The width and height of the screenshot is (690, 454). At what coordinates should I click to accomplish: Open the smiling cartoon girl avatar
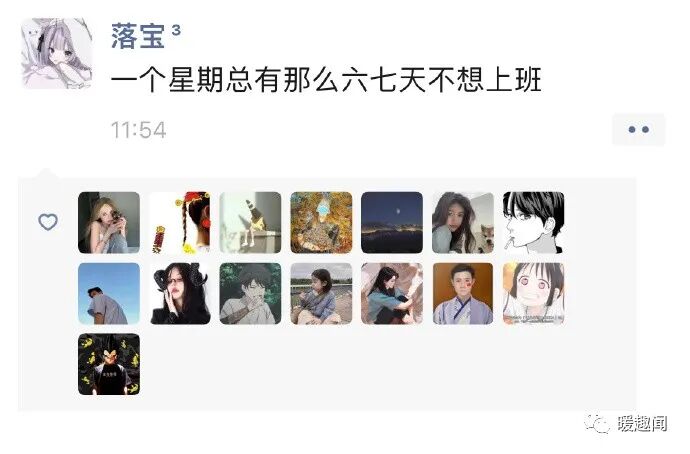coord(534,293)
